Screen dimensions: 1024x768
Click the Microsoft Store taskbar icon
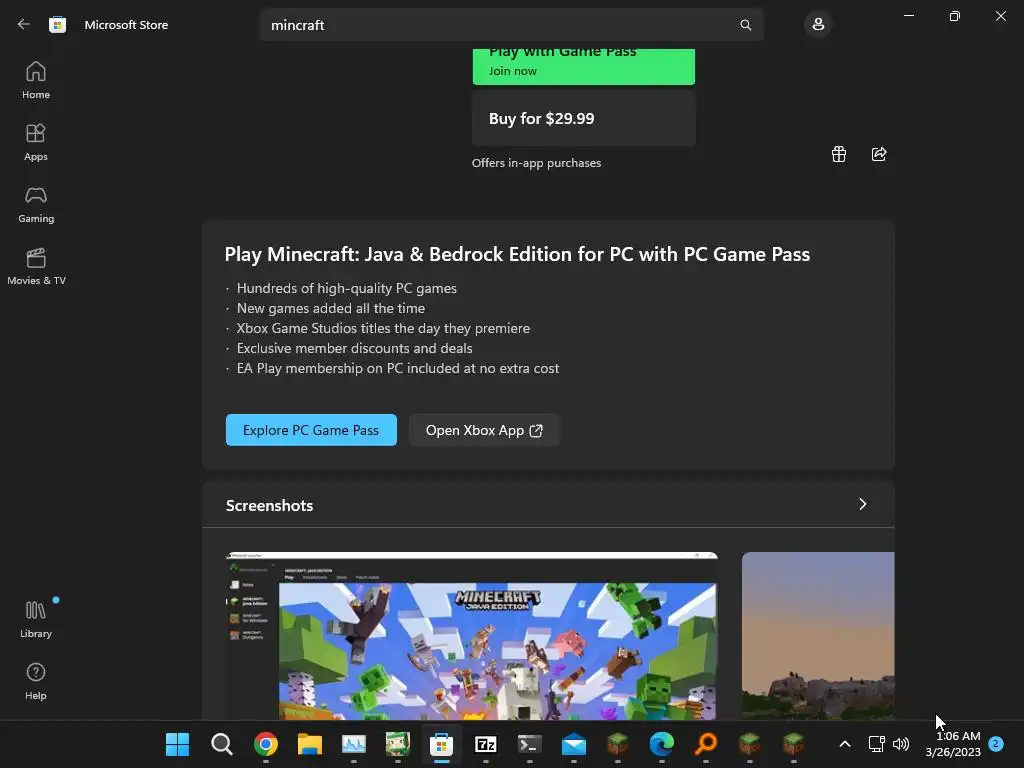tap(441, 744)
